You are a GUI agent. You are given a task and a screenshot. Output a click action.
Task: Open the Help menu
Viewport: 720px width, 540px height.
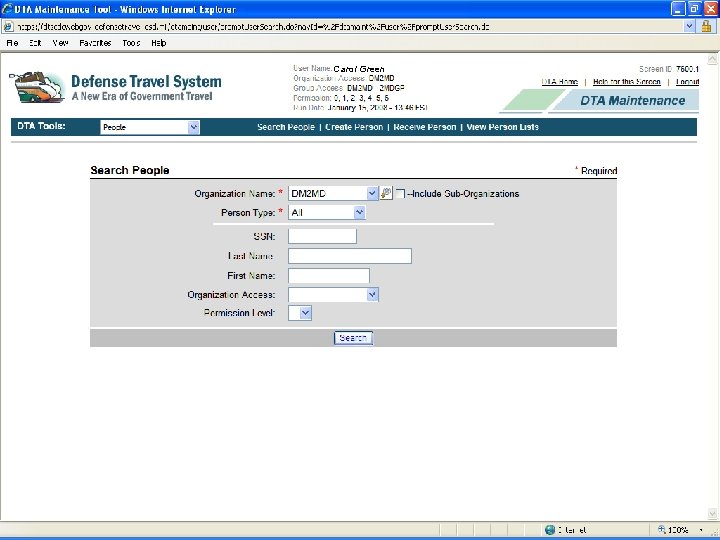coord(158,43)
